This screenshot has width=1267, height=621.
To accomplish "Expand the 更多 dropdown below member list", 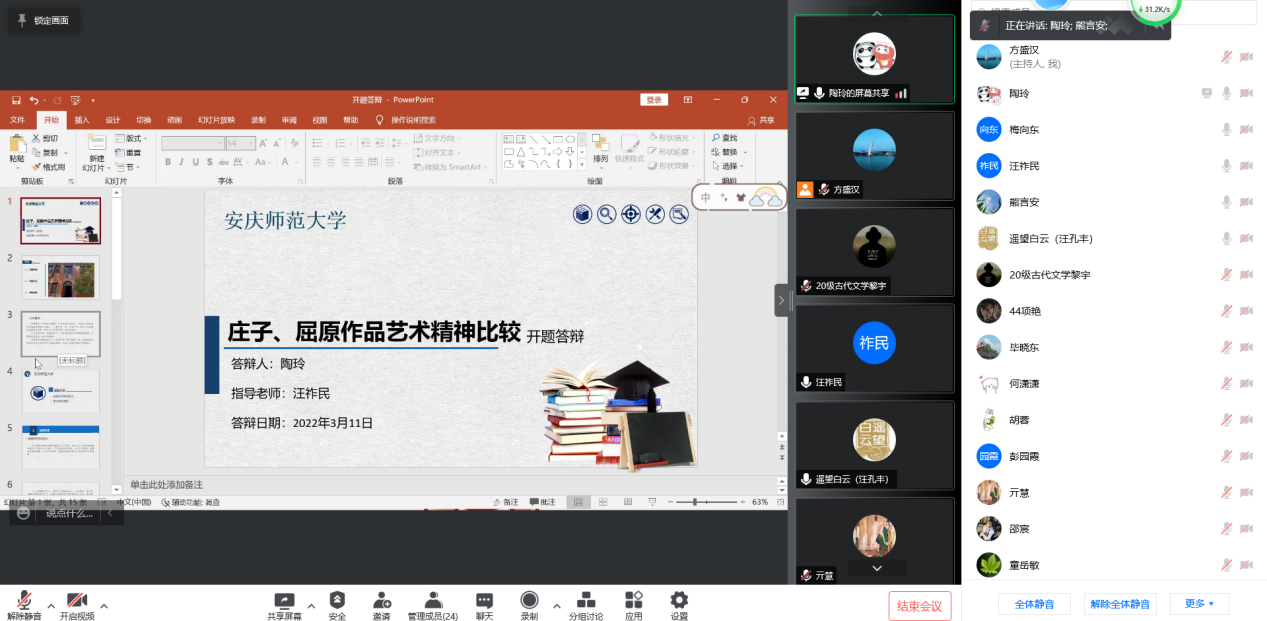I will [1199, 604].
